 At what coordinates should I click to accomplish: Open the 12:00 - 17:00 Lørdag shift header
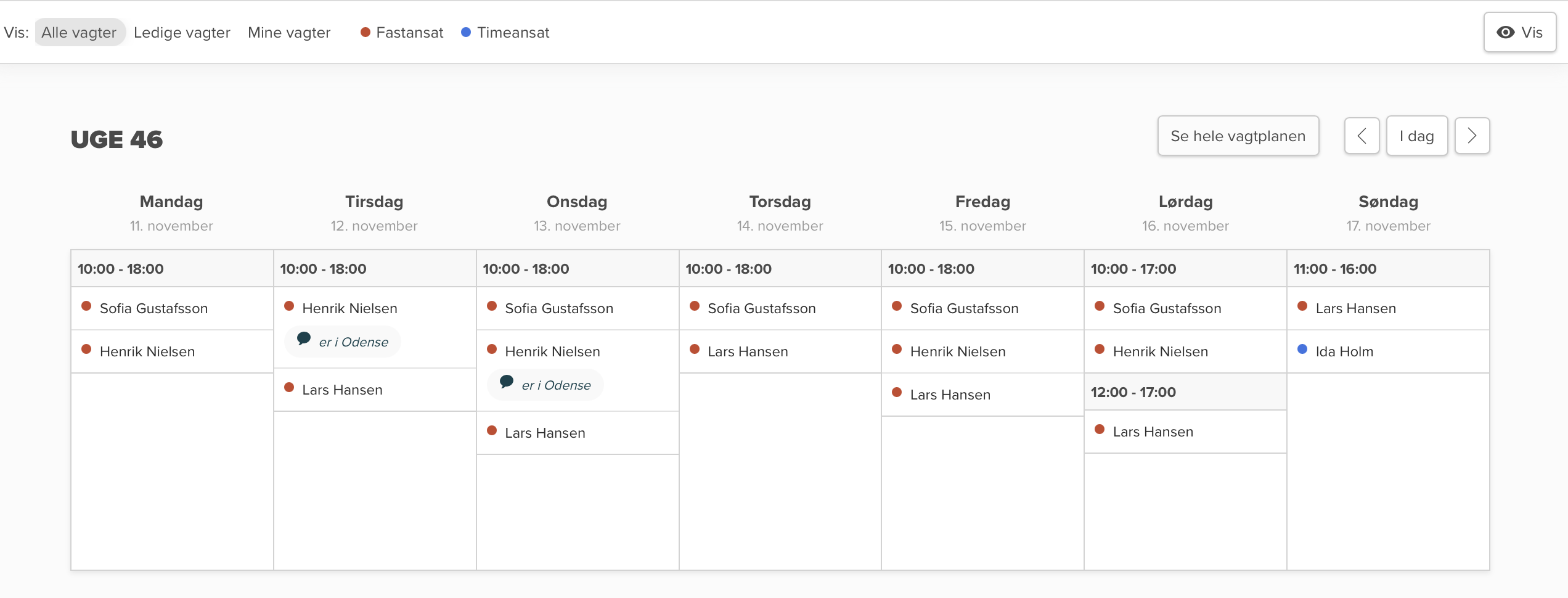1133,392
